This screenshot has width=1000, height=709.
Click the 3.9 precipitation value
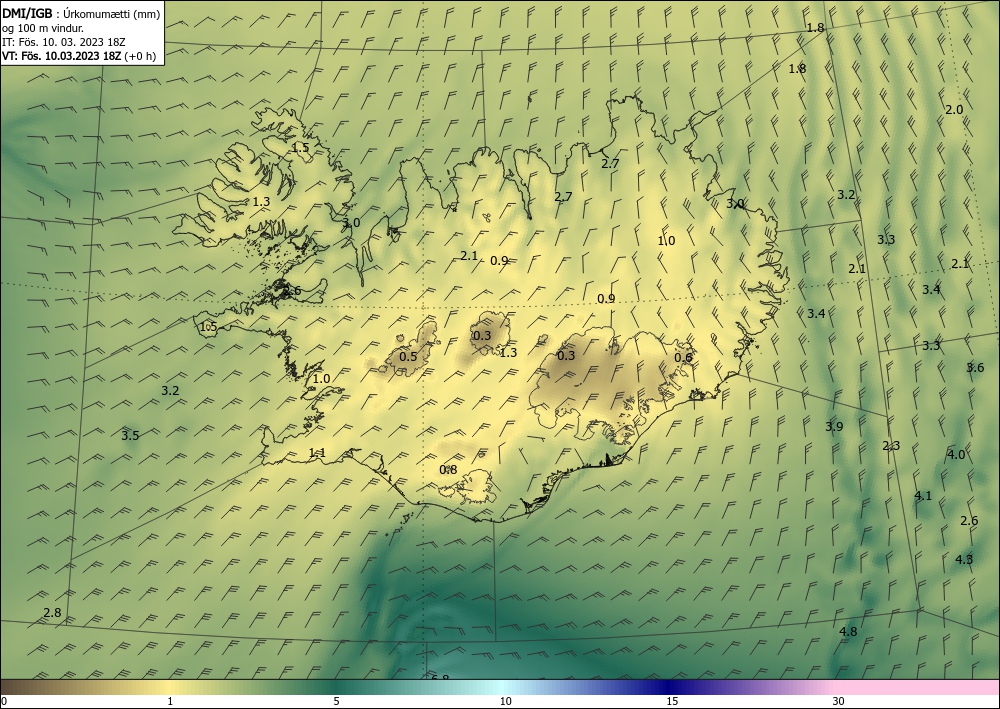[834, 427]
